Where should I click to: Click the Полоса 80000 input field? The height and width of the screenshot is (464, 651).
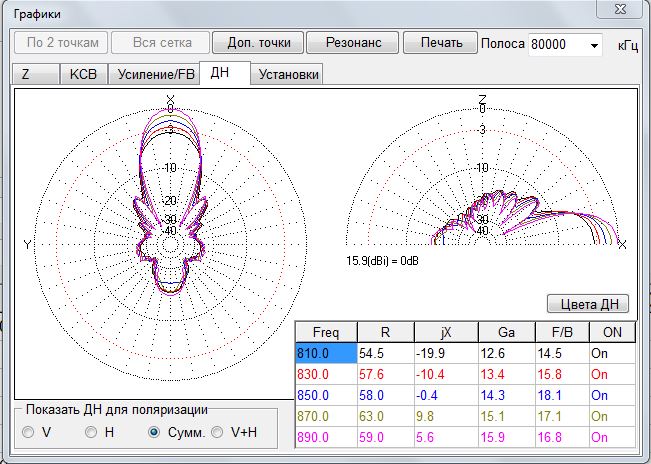click(556, 45)
